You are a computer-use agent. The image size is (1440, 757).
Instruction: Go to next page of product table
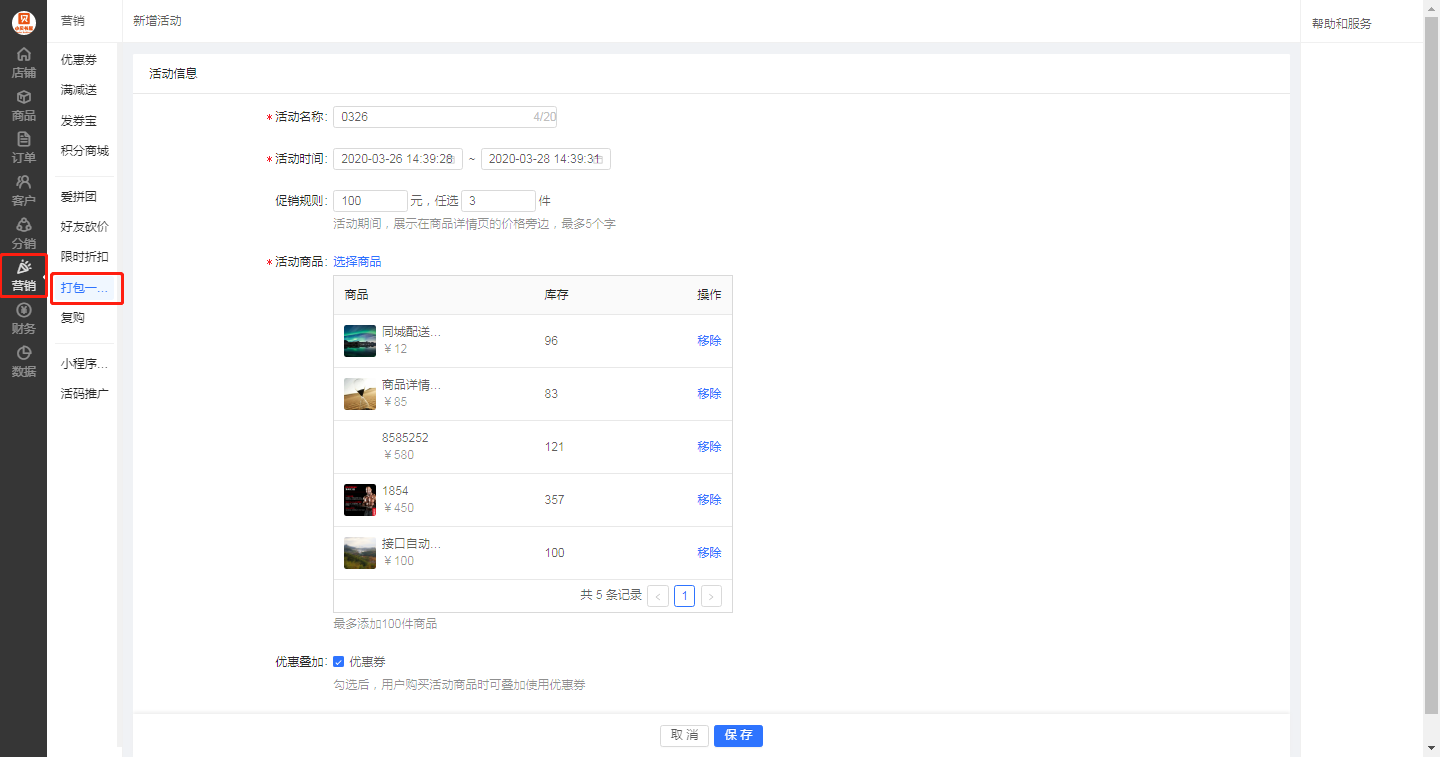pos(711,596)
